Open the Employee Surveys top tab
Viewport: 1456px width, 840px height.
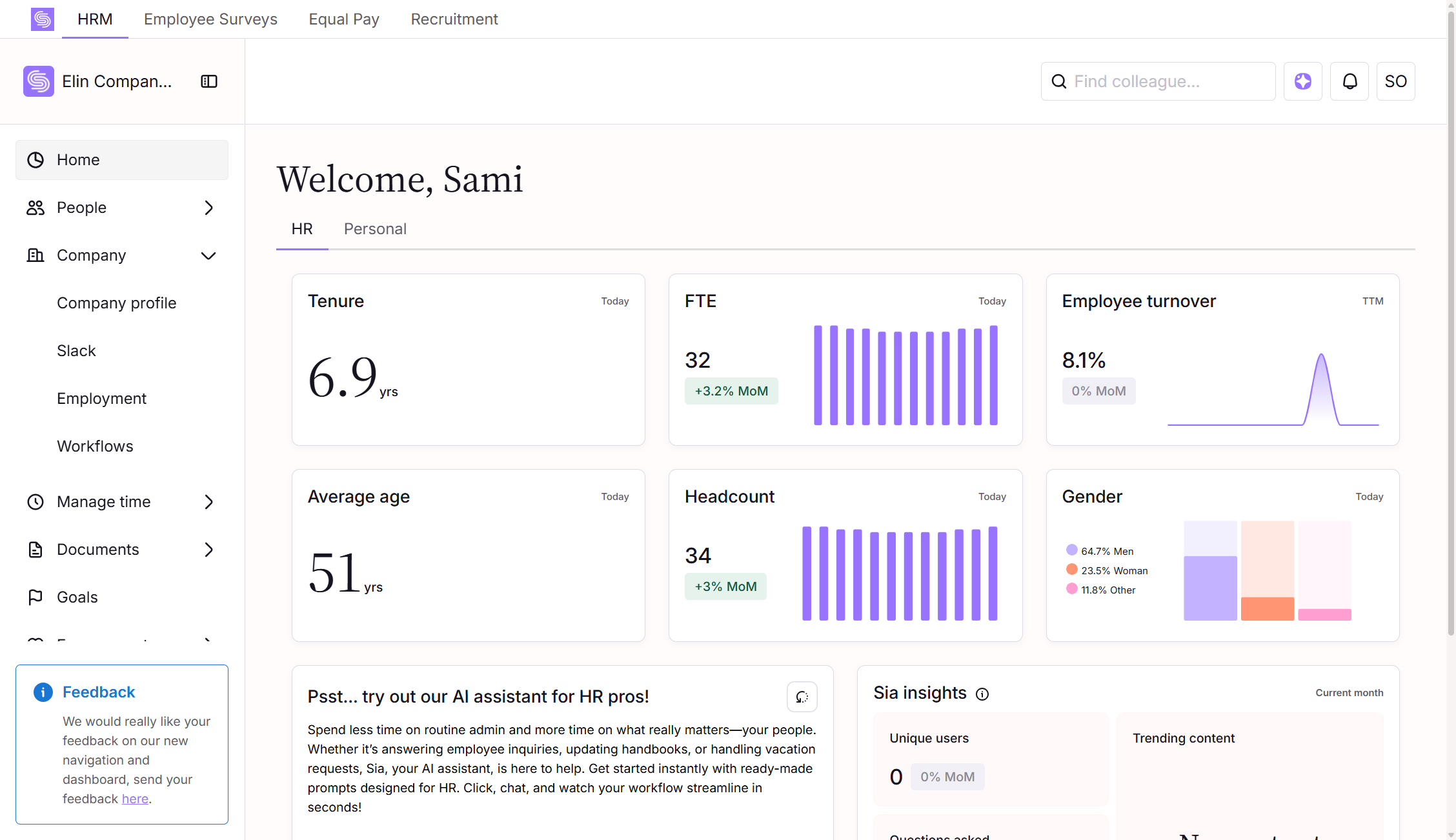(x=210, y=19)
